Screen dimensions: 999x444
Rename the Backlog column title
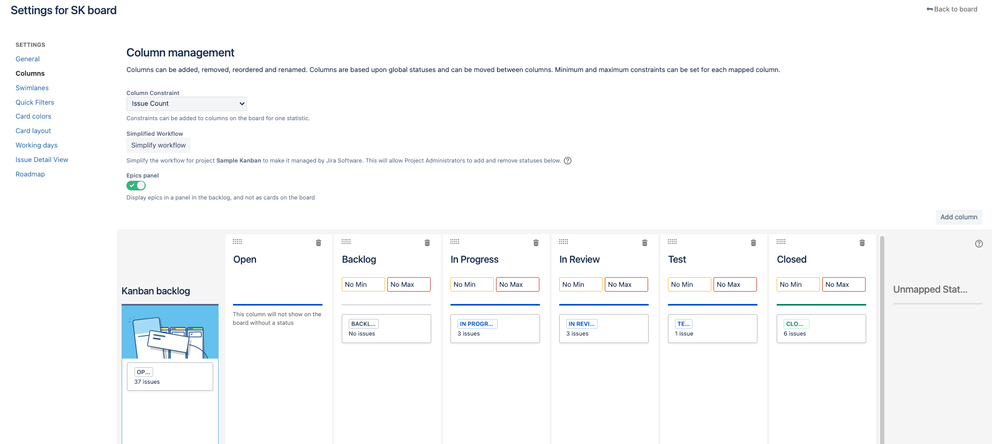click(x=359, y=259)
